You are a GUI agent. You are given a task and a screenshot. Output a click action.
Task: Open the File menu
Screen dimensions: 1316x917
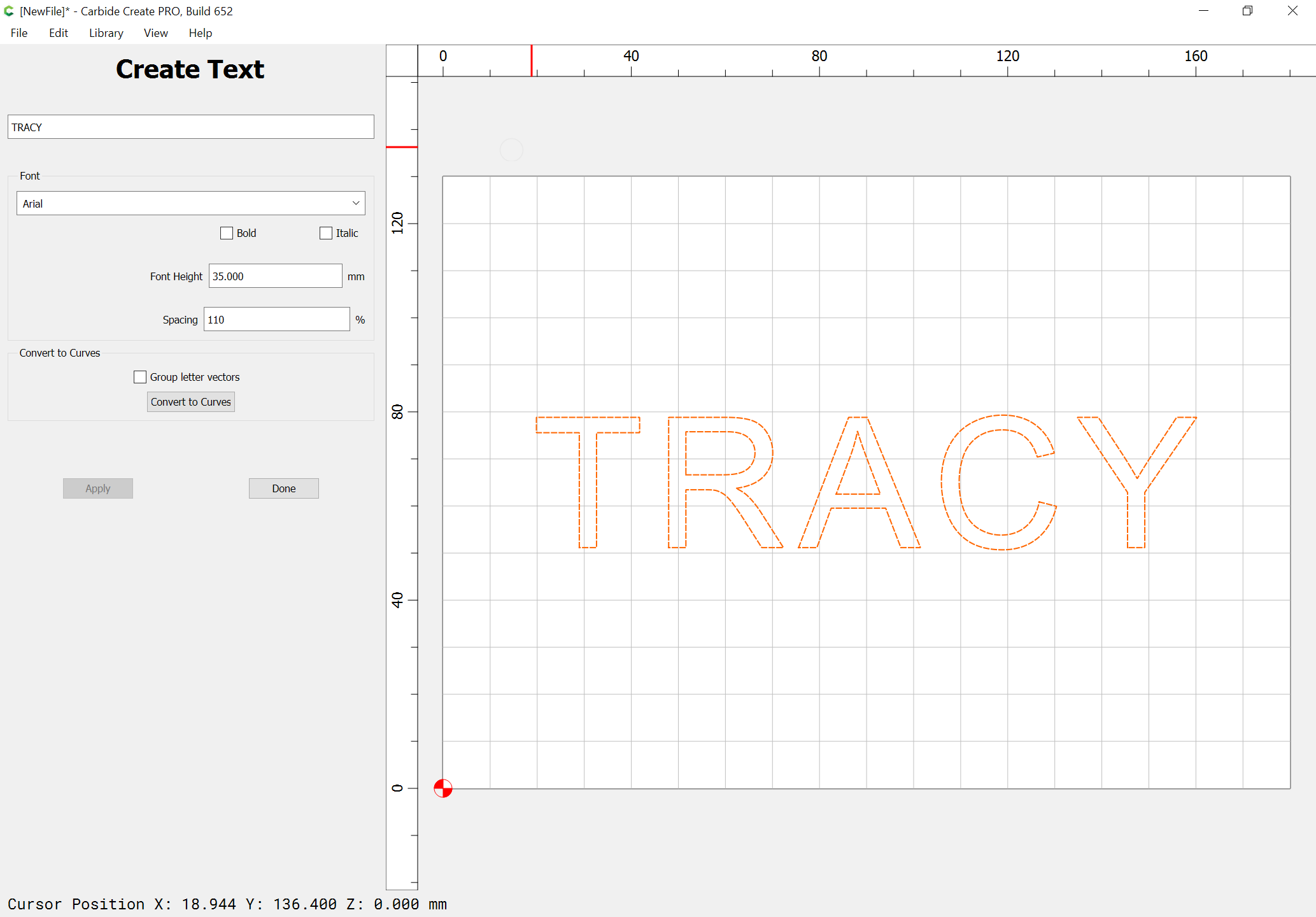[x=19, y=33]
